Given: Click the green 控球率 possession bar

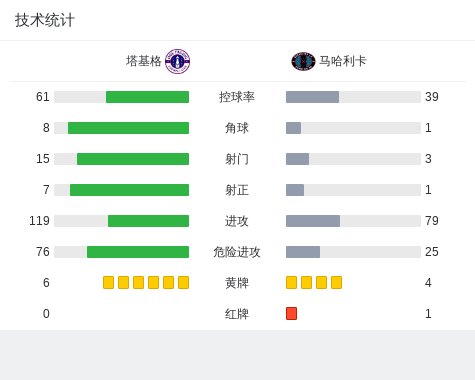Looking at the screenshot, I should 147,97.
